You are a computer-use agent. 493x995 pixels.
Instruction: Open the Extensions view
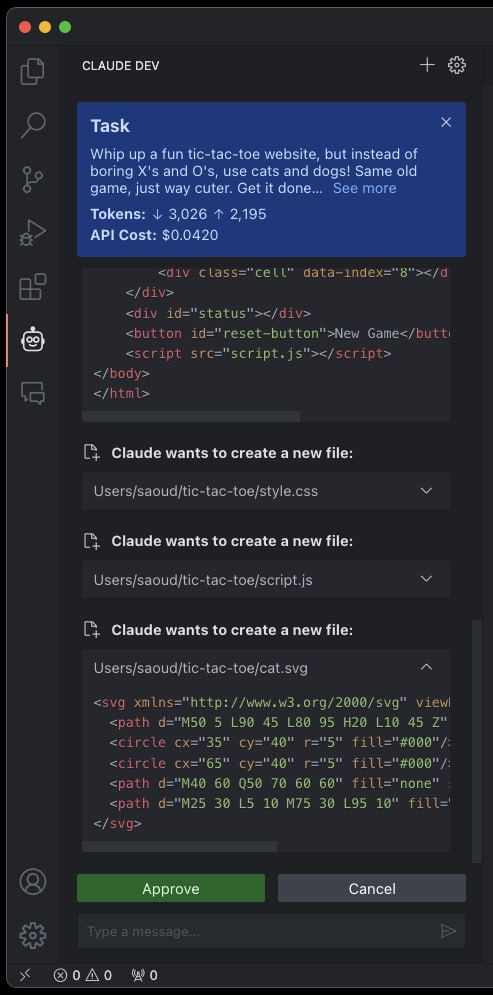point(32,287)
